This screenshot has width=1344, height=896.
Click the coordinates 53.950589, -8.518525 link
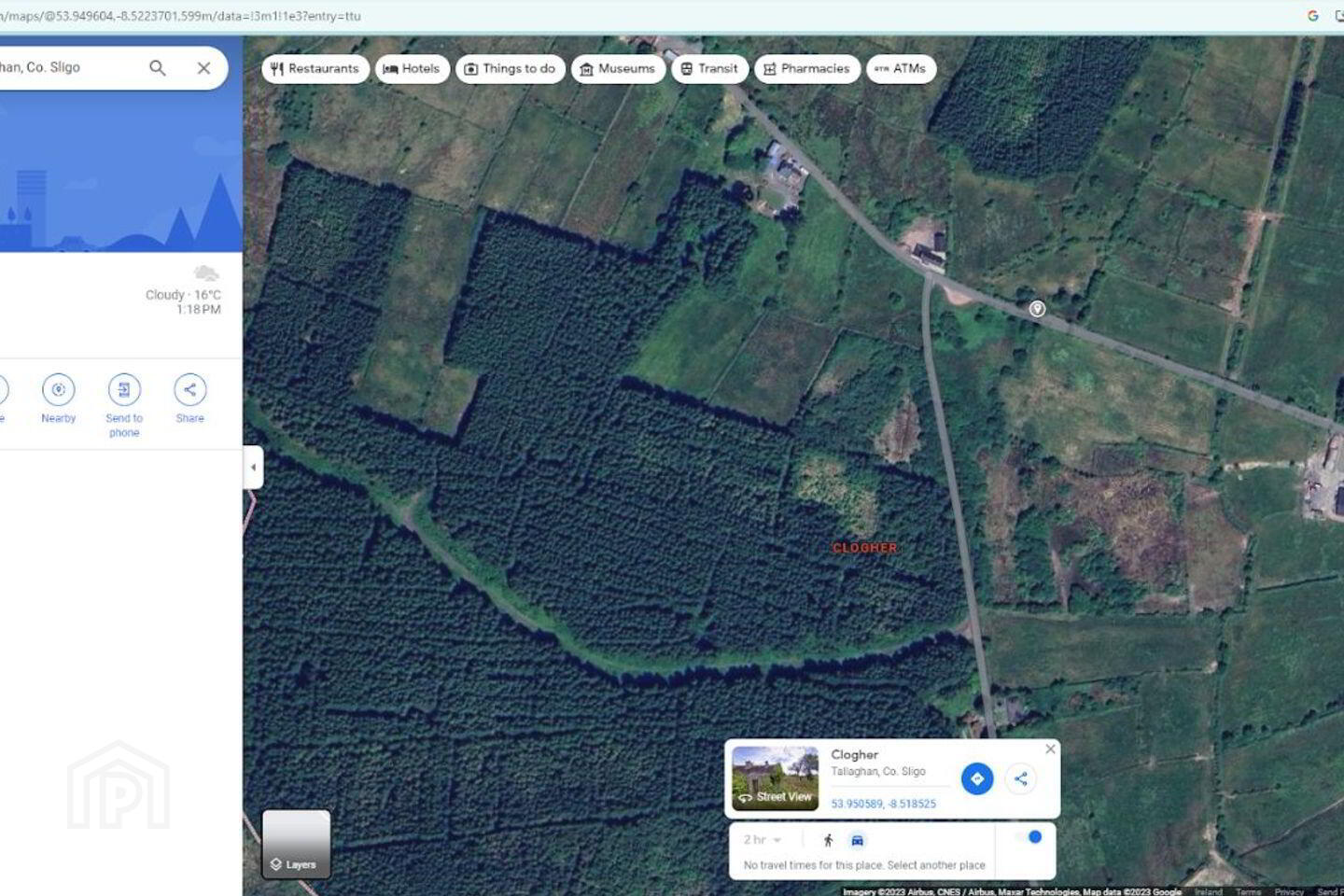[x=883, y=804]
